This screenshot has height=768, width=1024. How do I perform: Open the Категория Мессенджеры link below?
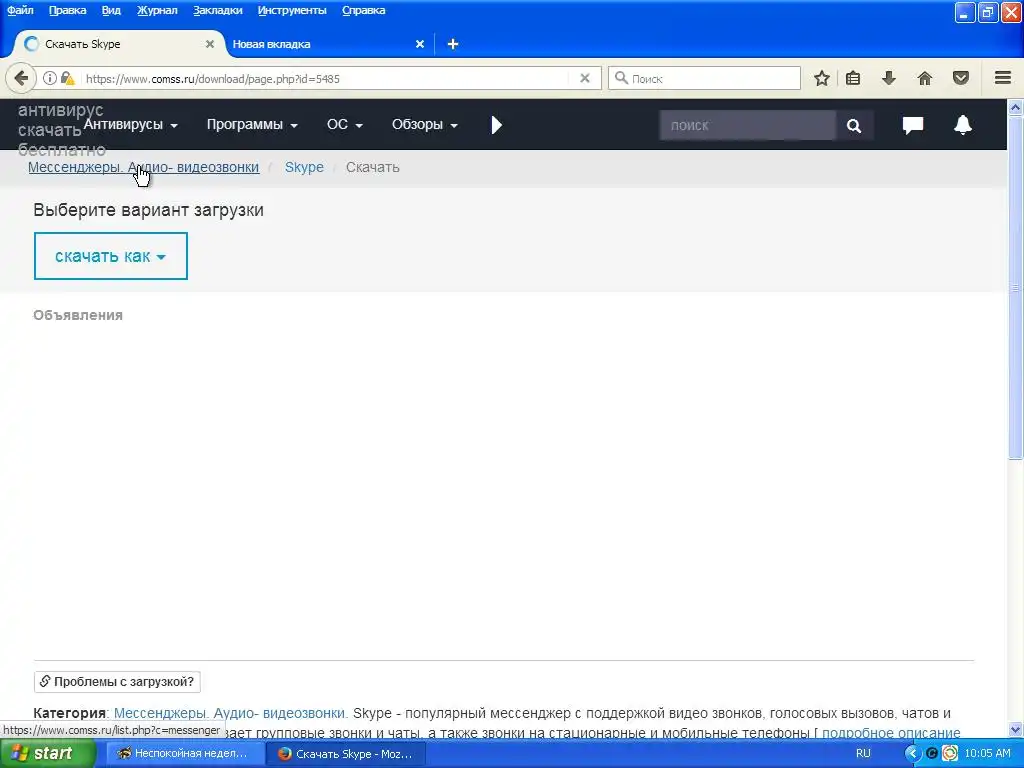pyautogui.click(x=231, y=713)
